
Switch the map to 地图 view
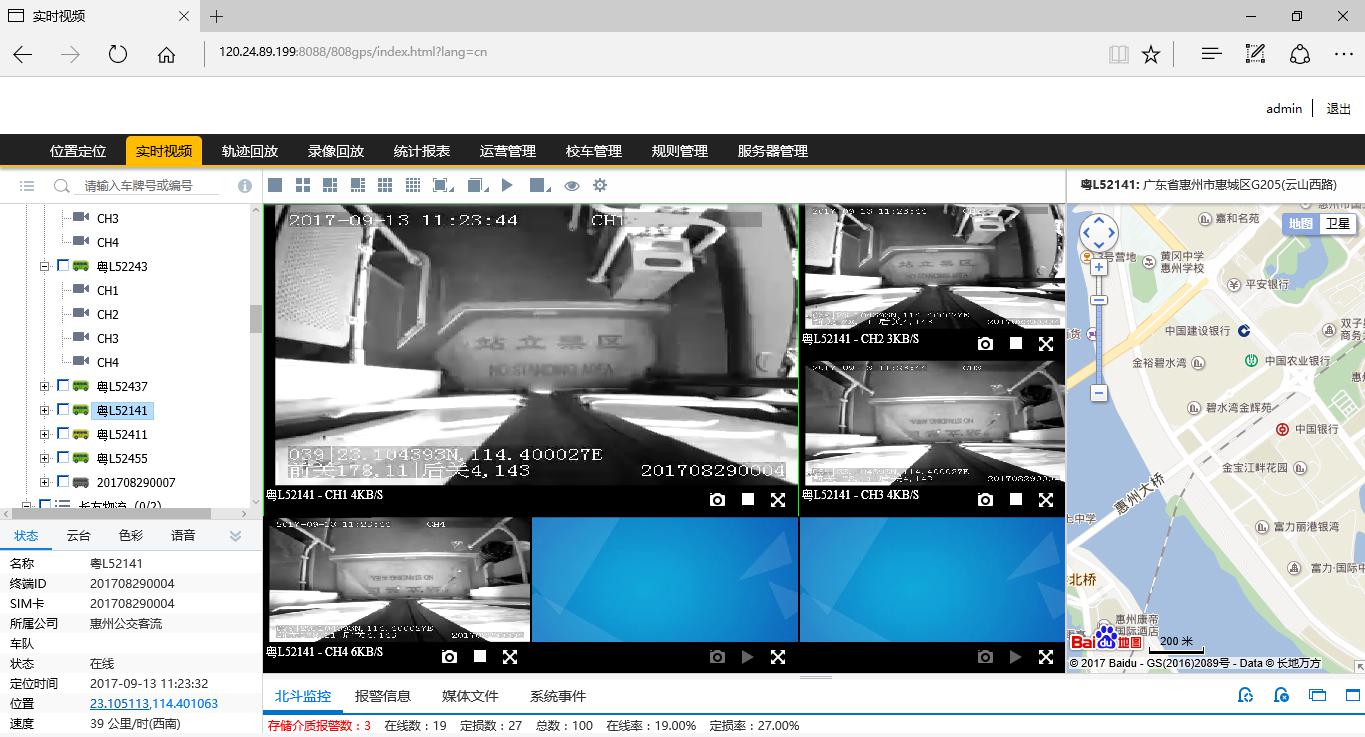point(1301,224)
